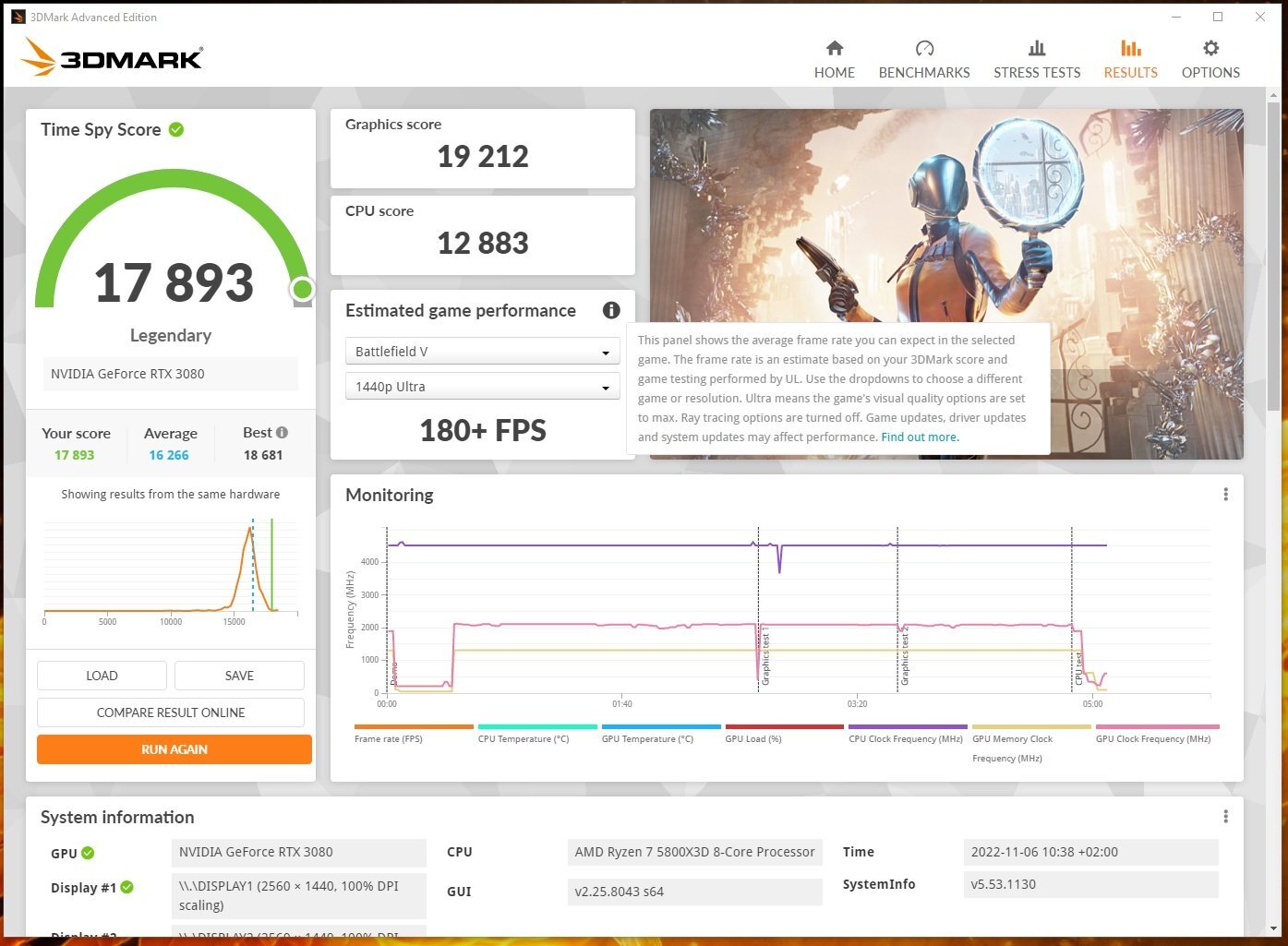Switch to STRESS TESTS tab
The width and height of the screenshot is (1288, 946).
point(1037,60)
